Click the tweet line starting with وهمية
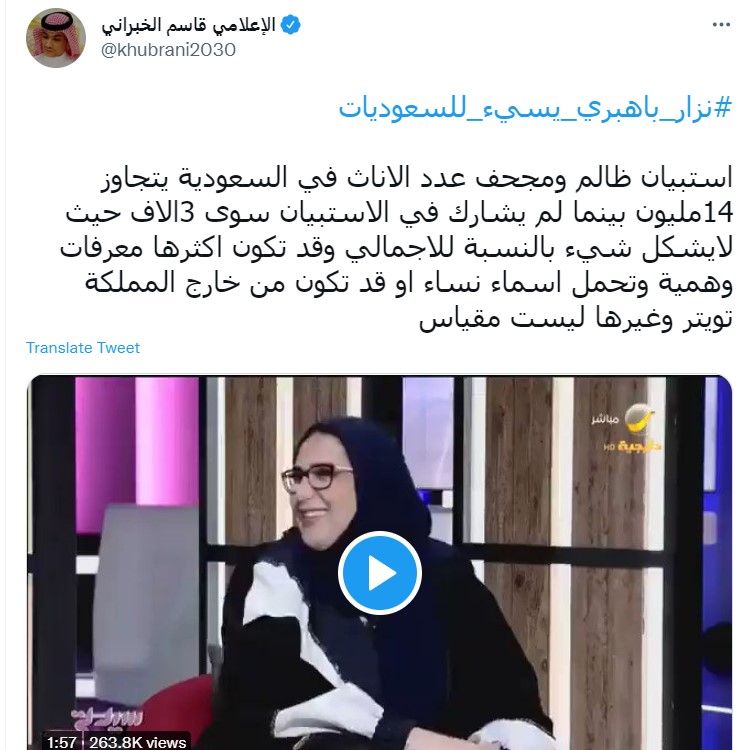The width and height of the screenshot is (742, 750). coord(409,284)
